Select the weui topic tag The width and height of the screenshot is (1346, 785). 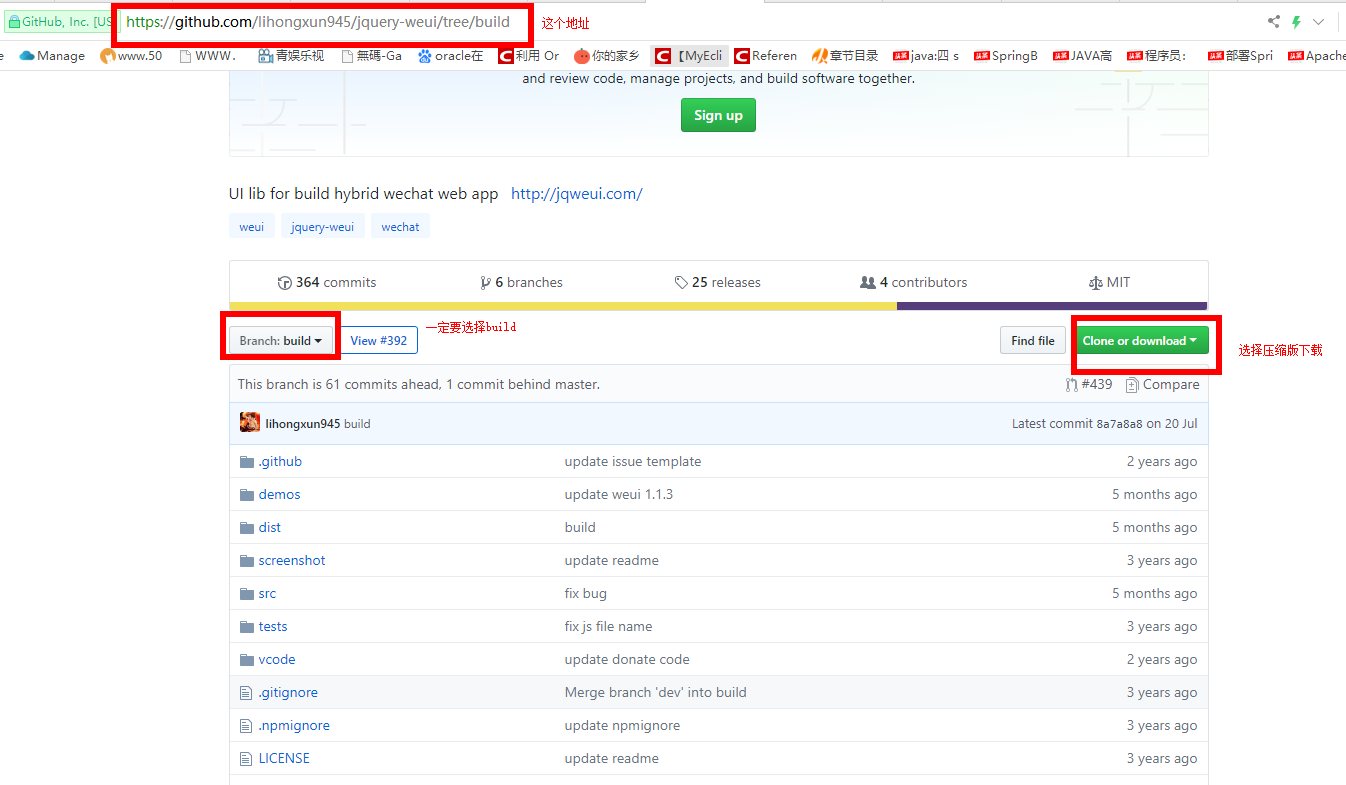tap(252, 227)
